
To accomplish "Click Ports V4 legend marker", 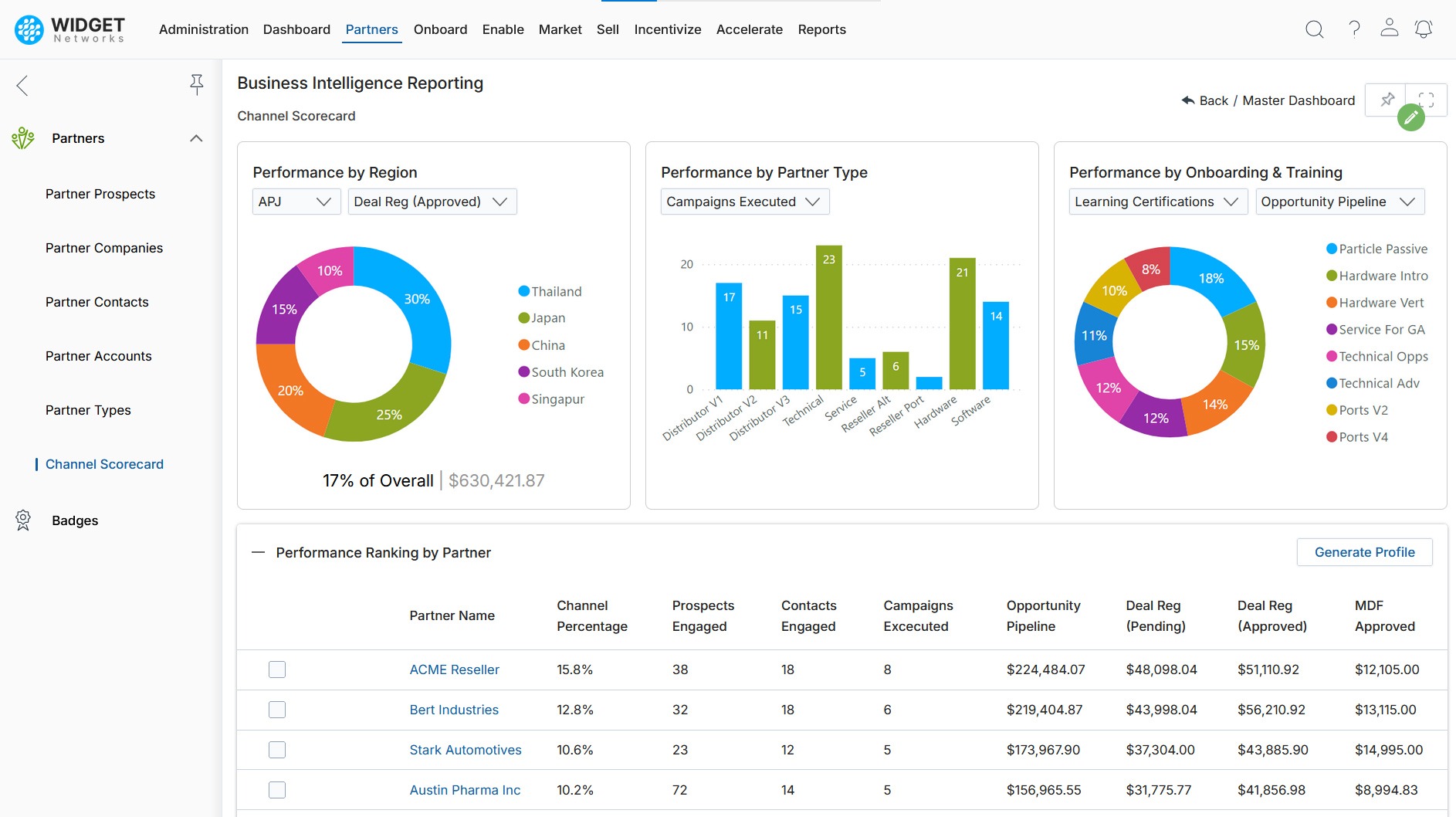I will click(x=1332, y=437).
